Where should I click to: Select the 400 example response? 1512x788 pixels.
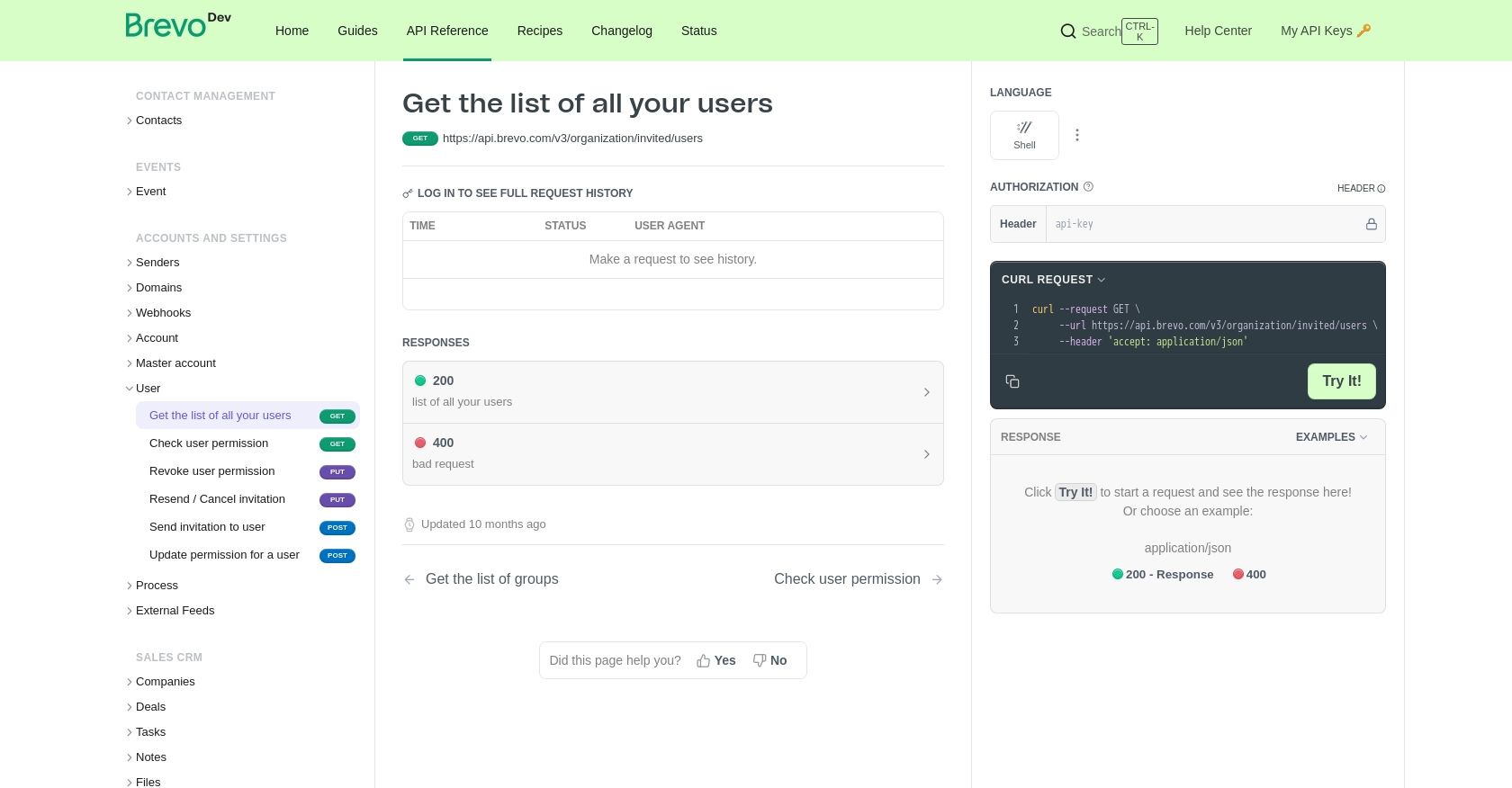1249,575
